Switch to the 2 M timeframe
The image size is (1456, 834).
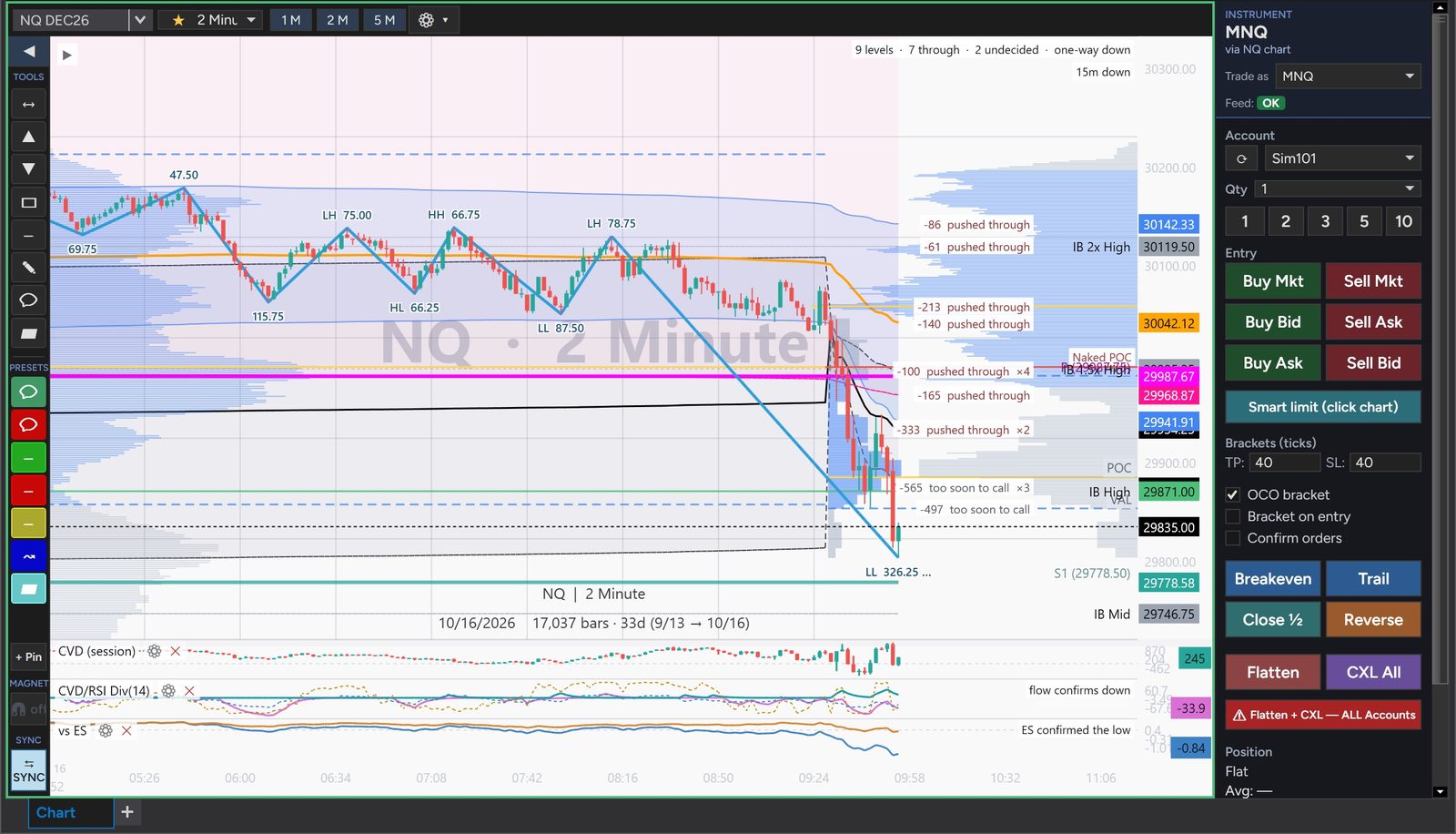point(337,20)
